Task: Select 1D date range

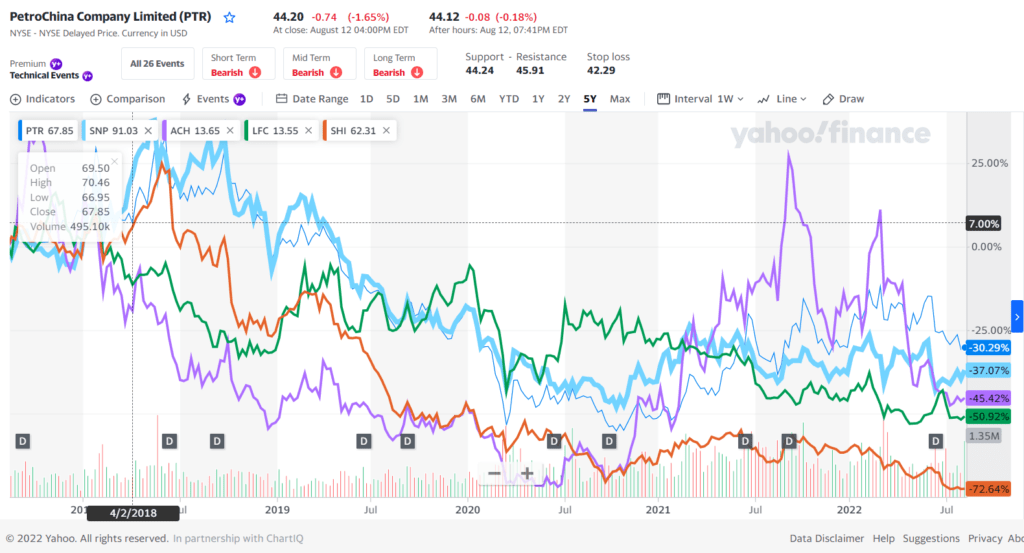Action: pyautogui.click(x=366, y=99)
